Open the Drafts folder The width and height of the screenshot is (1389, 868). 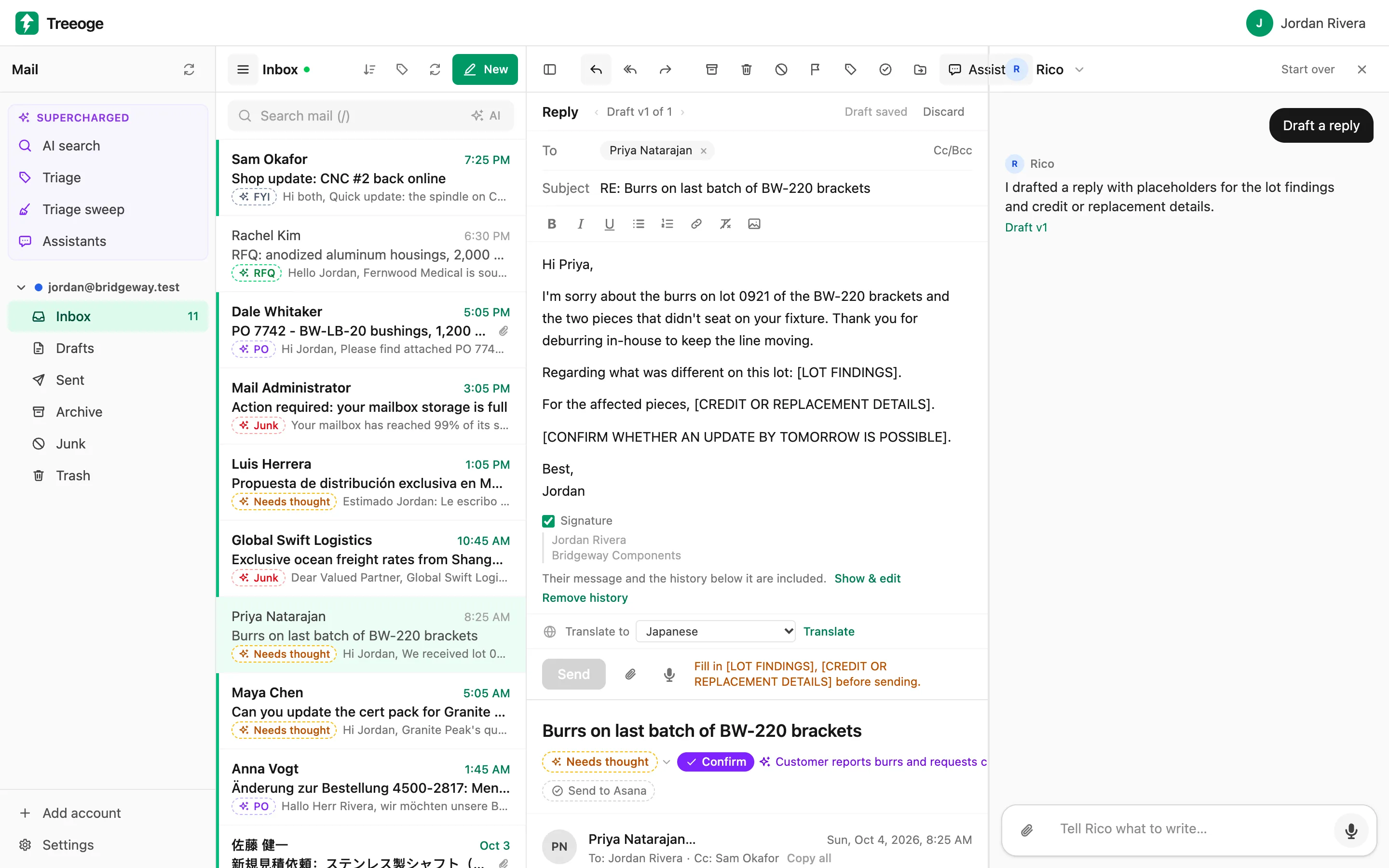108,348
